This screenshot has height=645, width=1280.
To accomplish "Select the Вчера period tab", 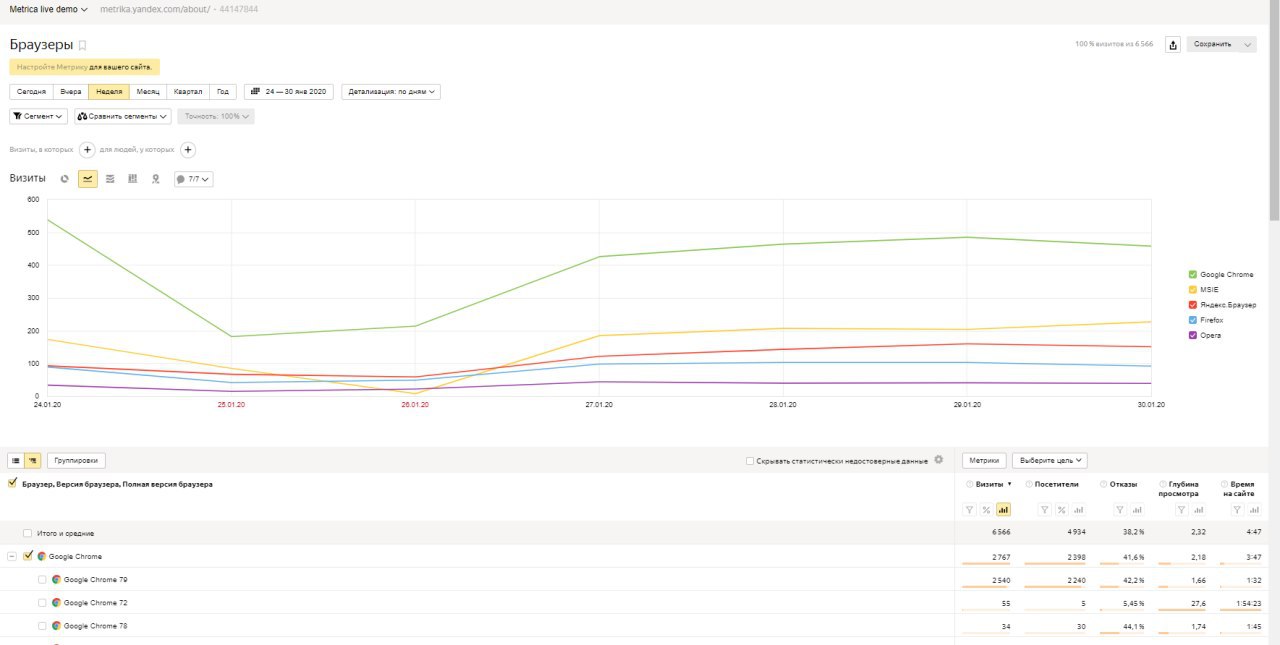I will tap(70, 91).
